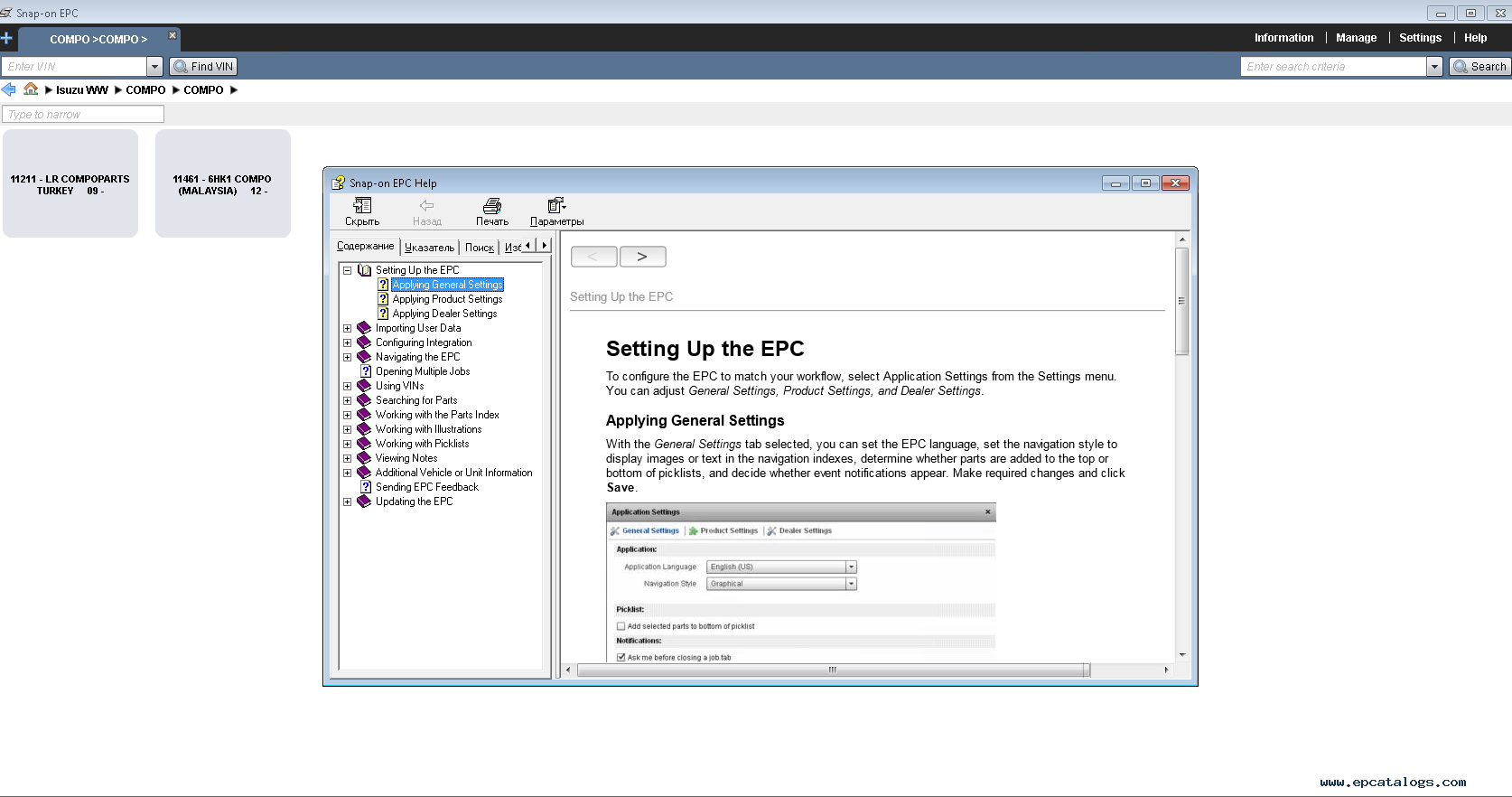Click the left tab-scroll arrow in help
The height and width of the screenshot is (797, 1512).
(x=529, y=245)
